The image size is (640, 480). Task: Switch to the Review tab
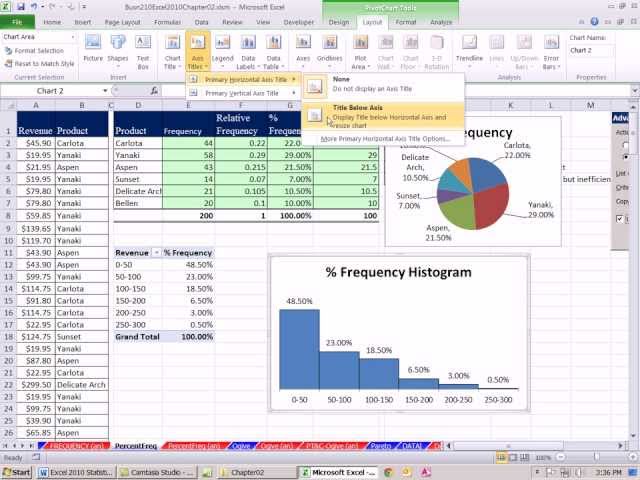232,22
